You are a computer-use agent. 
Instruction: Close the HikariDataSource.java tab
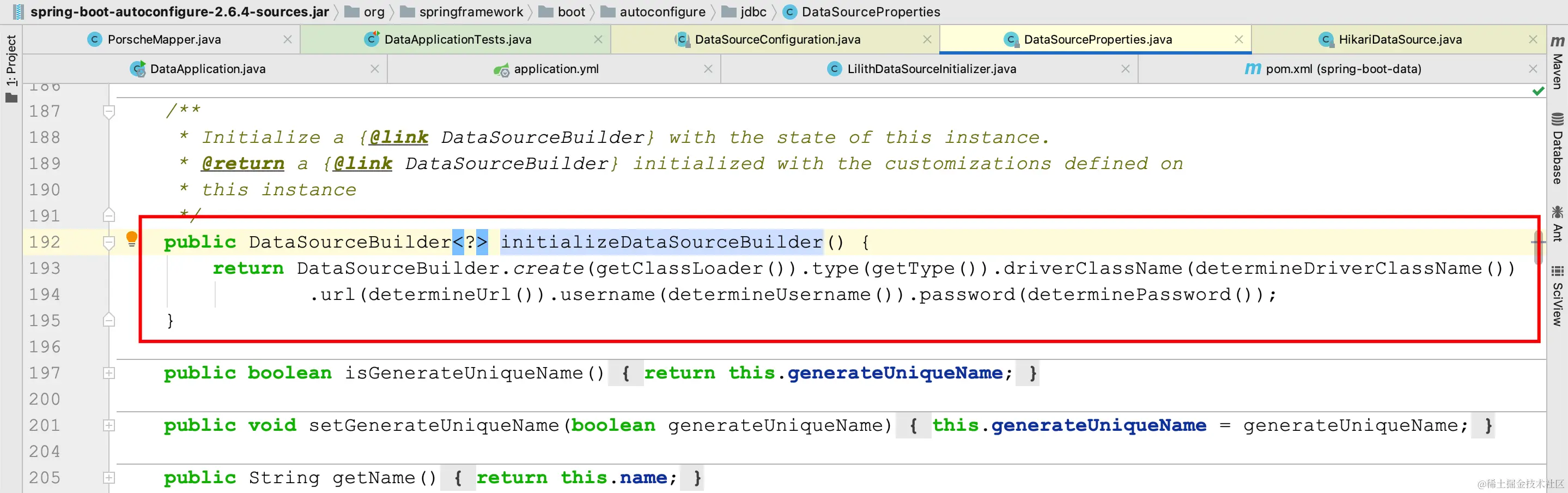1533,40
